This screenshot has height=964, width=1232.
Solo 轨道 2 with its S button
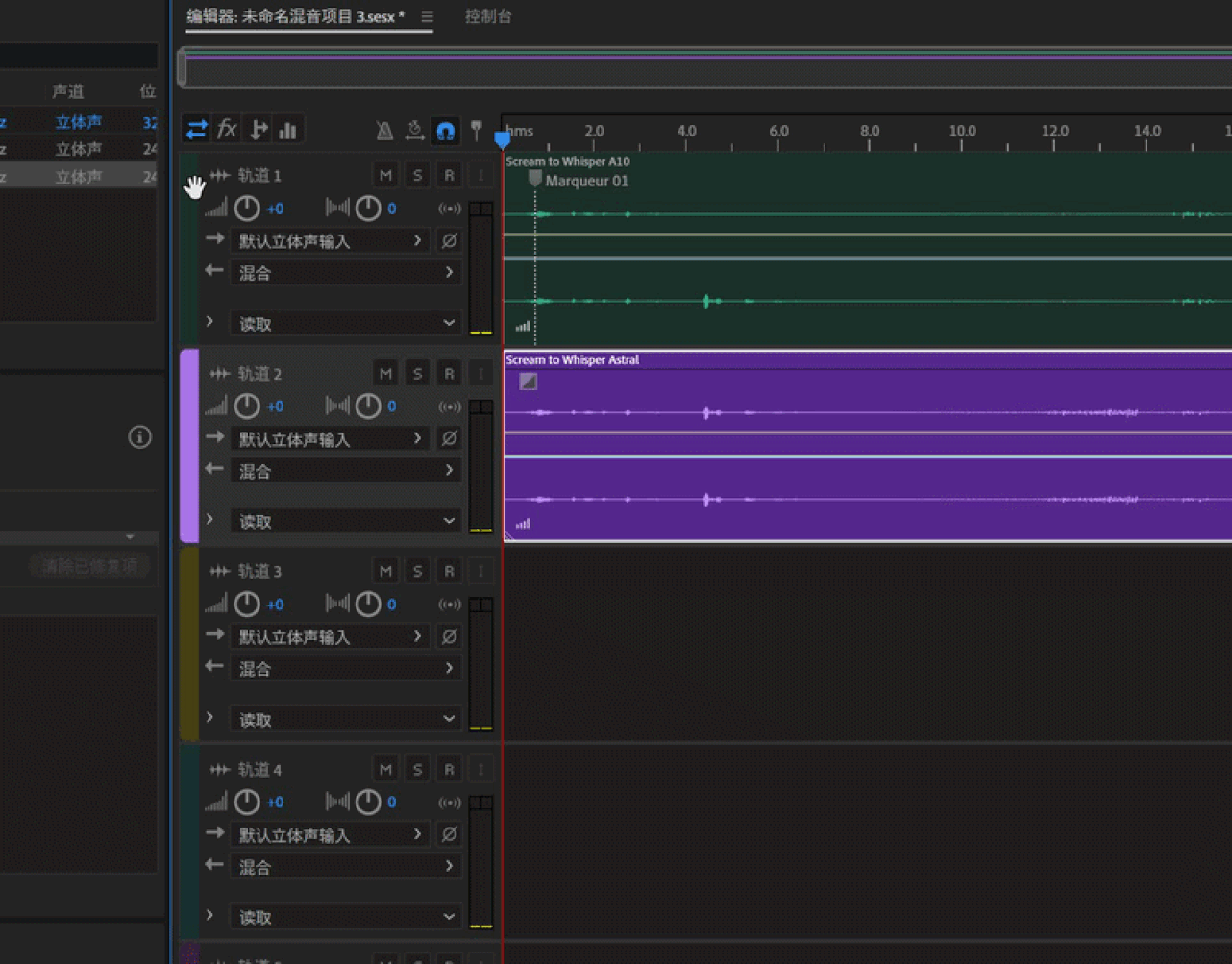417,373
